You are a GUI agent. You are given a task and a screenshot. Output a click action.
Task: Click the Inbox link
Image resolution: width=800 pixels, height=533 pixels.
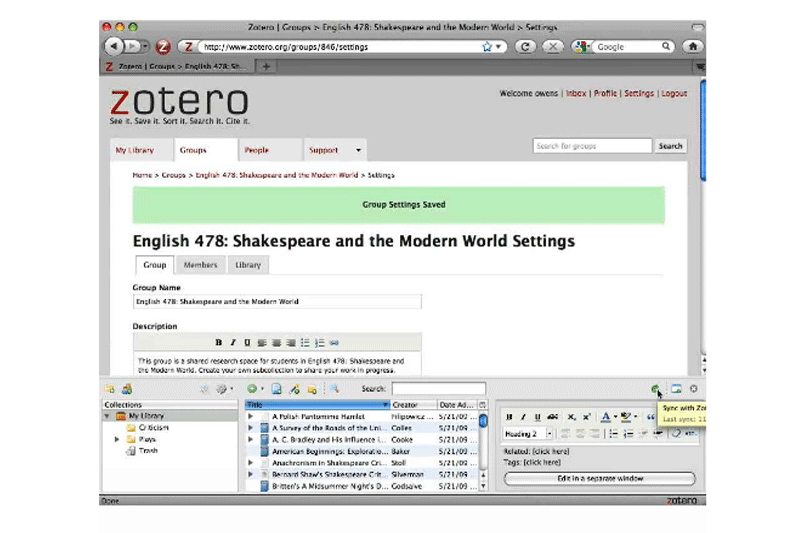576,93
